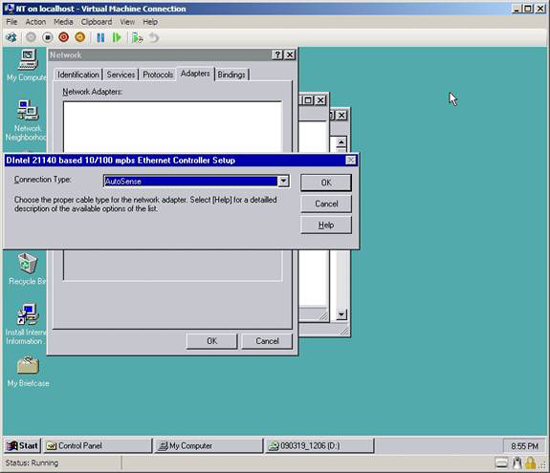
Task: Confirm Ethernet Controller Setup with OK
Action: pyautogui.click(x=326, y=182)
